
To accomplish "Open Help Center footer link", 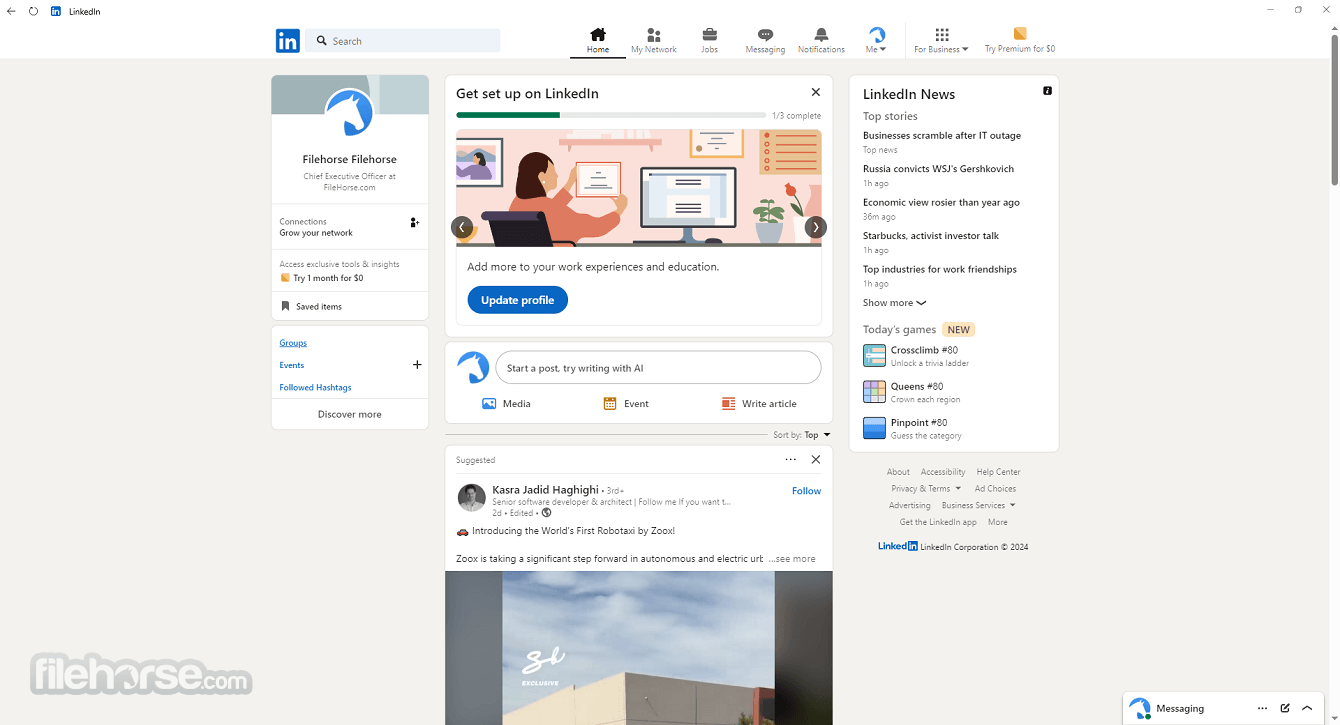I will (998, 472).
